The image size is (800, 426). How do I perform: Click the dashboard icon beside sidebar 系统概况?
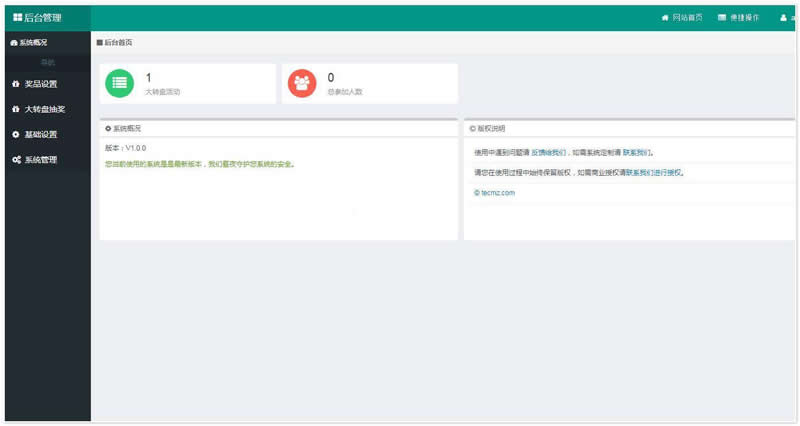click(14, 43)
